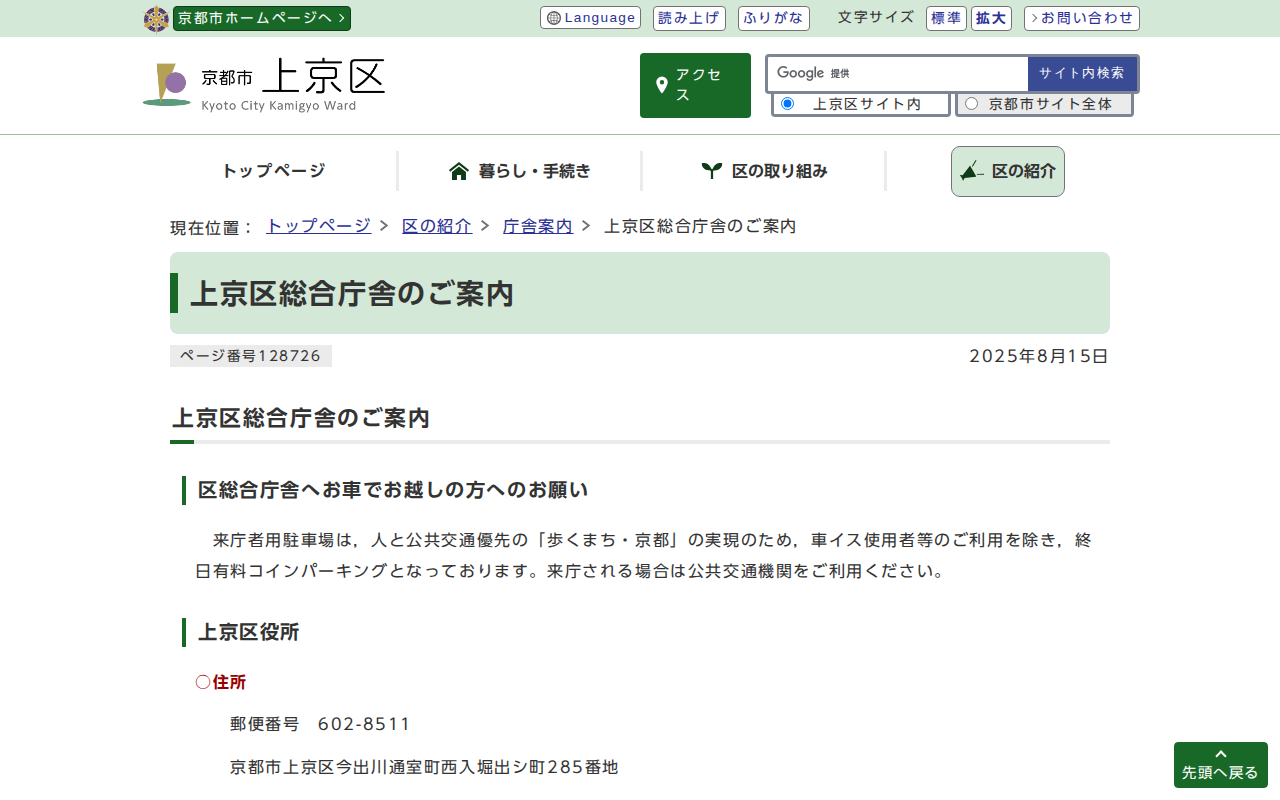
Task: Click the 住所 label
Action: [229, 682]
